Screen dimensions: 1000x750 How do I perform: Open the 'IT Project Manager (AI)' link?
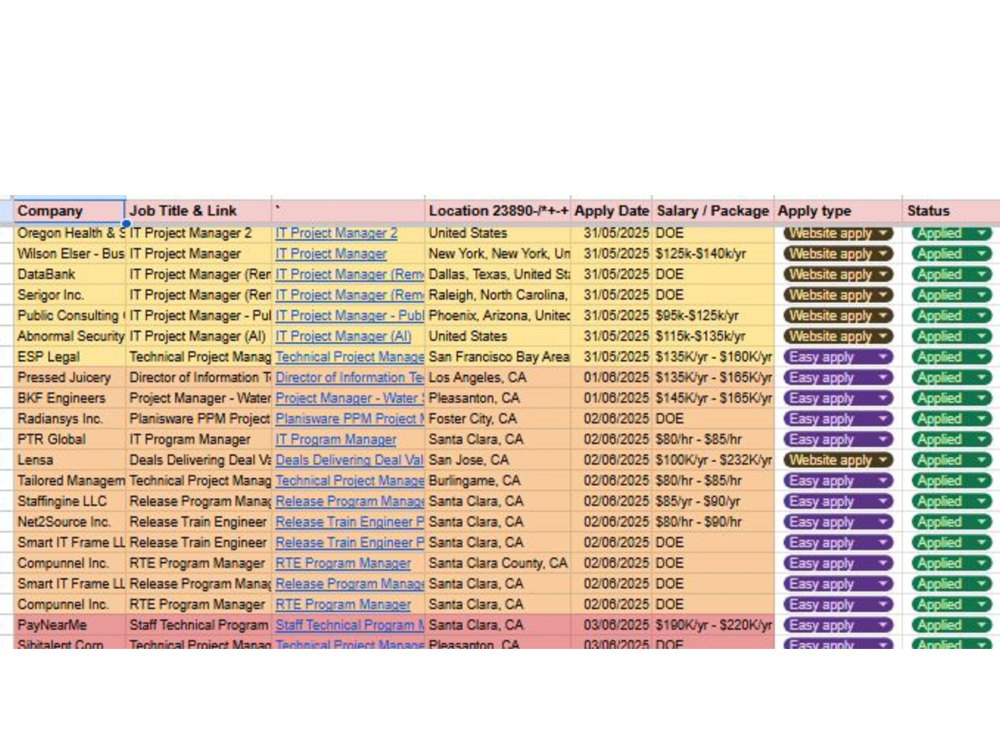(343, 336)
